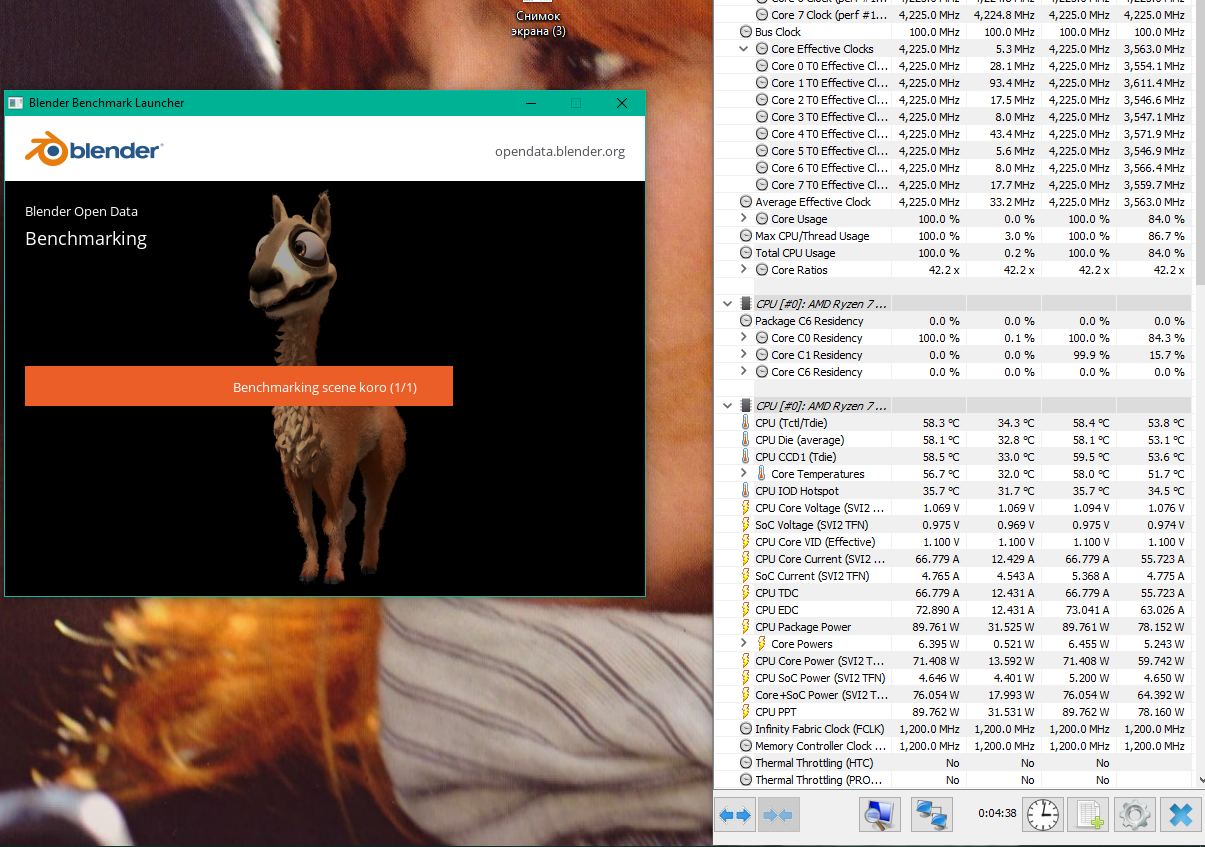The image size is (1205, 847).
Task: Collapse the CPU [#0] section above Package C6 Residency
Action: click(x=727, y=303)
